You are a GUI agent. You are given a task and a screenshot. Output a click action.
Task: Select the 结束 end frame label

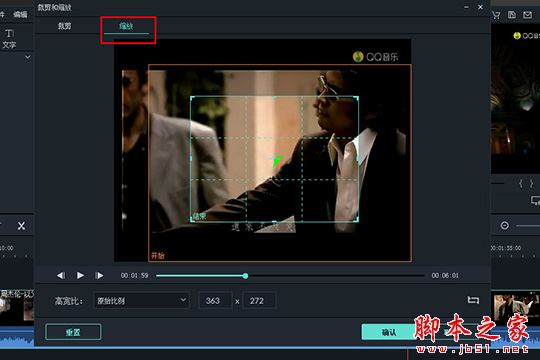coord(199,216)
